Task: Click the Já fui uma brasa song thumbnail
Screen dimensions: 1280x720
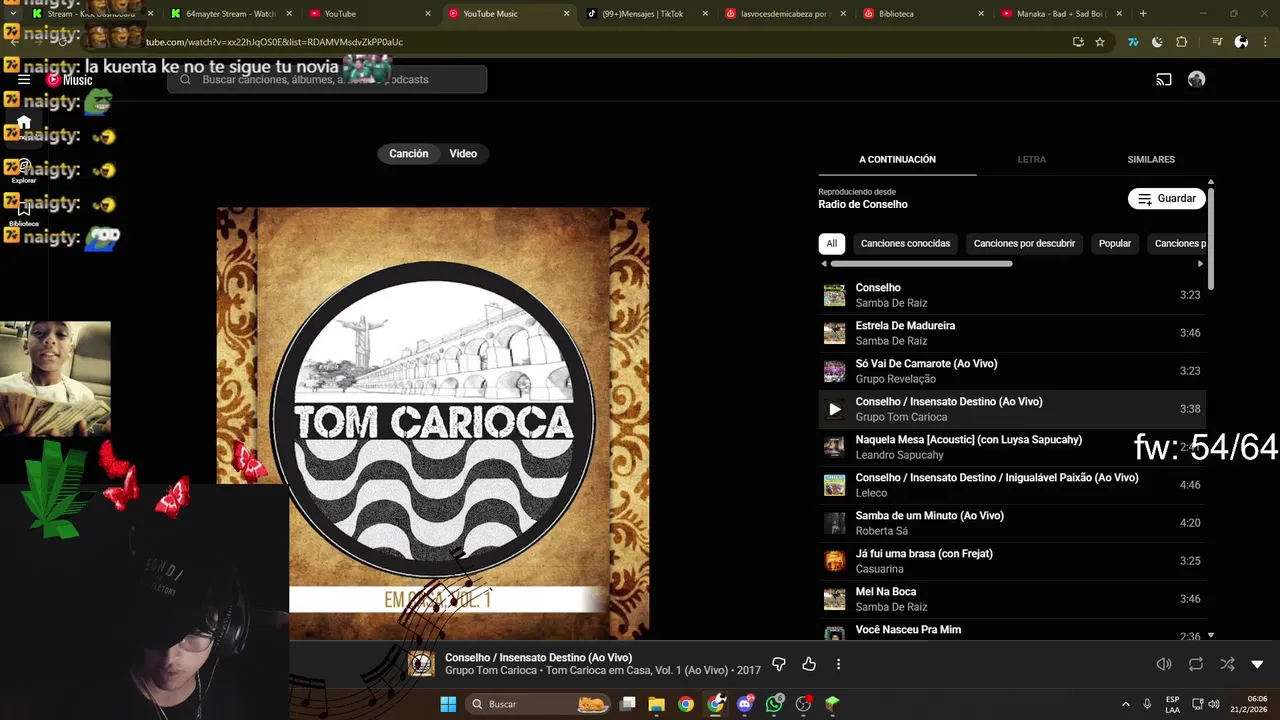Action: tap(834, 561)
